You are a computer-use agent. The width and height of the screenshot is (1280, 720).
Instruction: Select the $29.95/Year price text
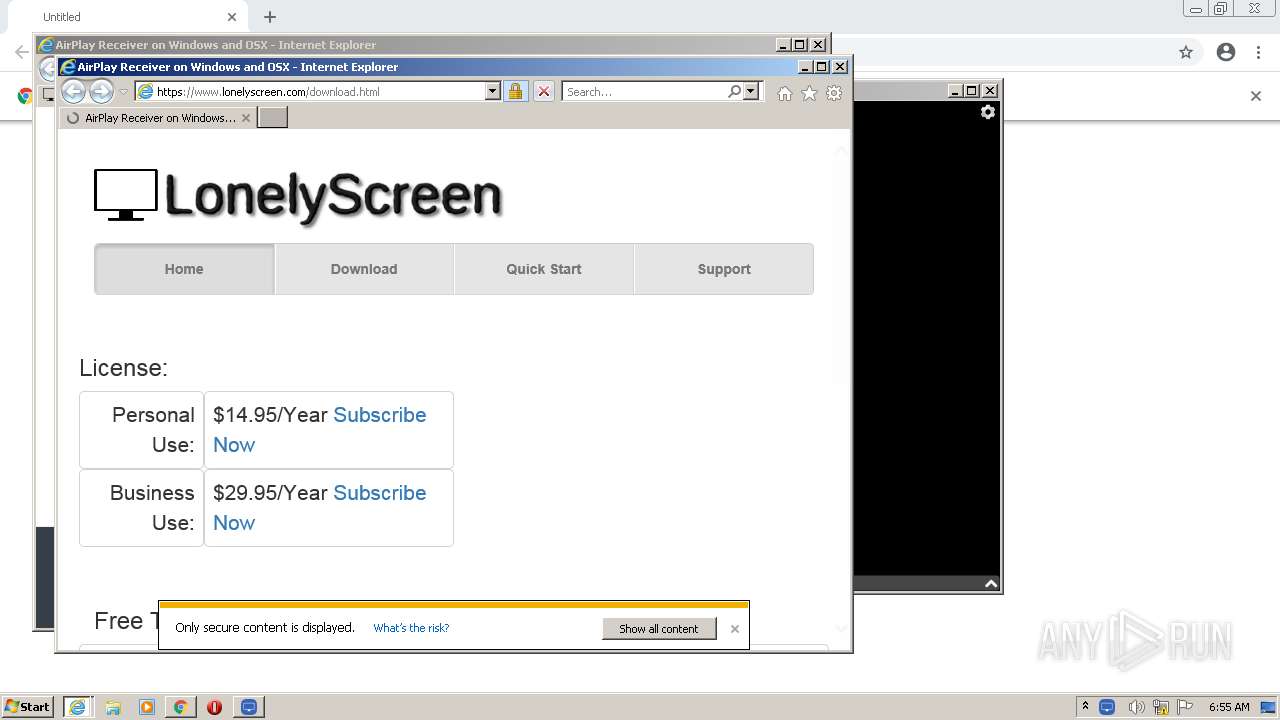click(x=270, y=493)
